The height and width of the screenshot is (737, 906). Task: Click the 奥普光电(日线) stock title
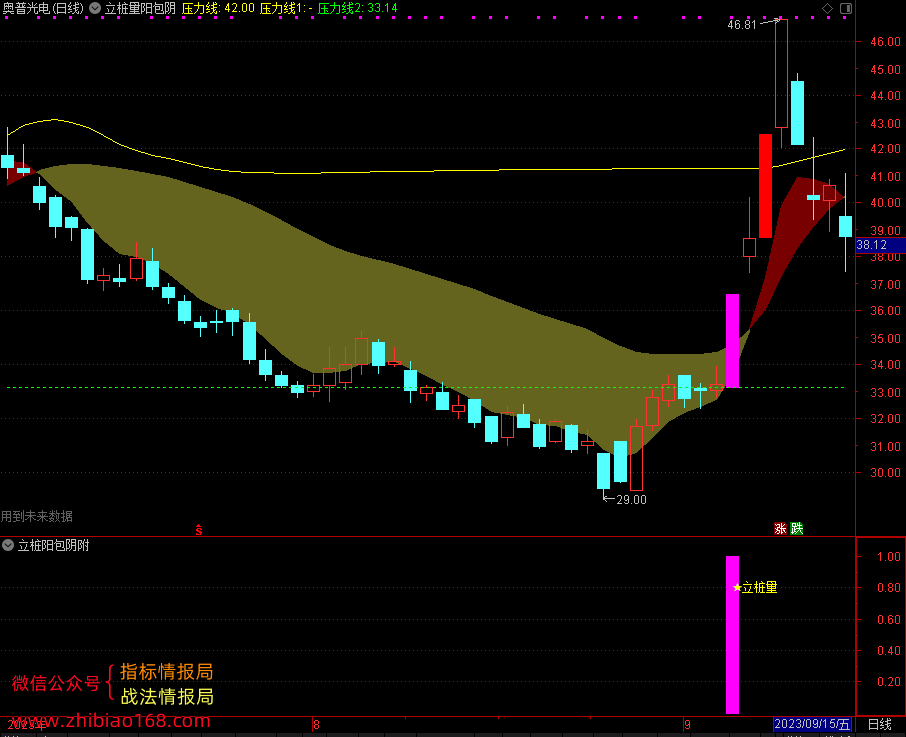pyautogui.click(x=43, y=8)
